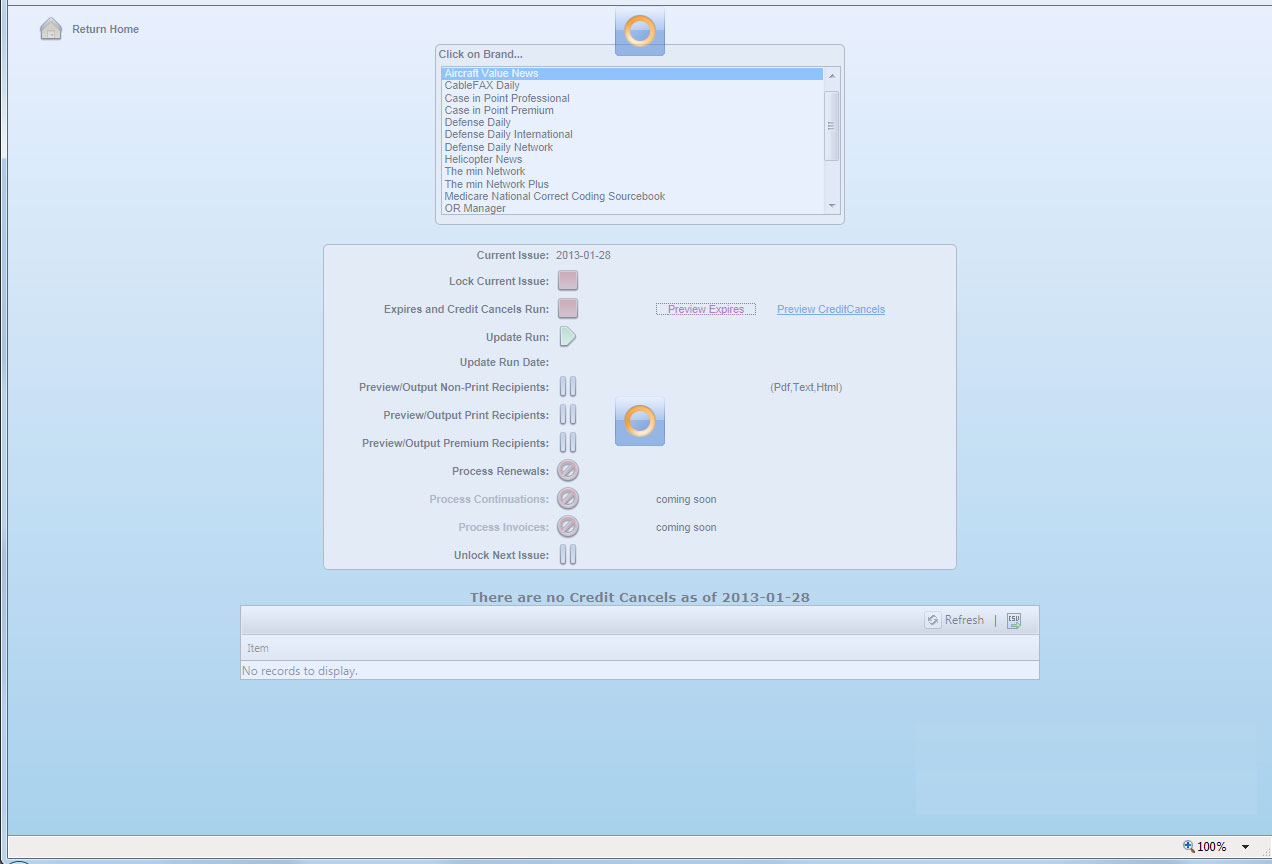
Task: Click Preview/Output Premium Recipients pause icon
Action: [568, 443]
